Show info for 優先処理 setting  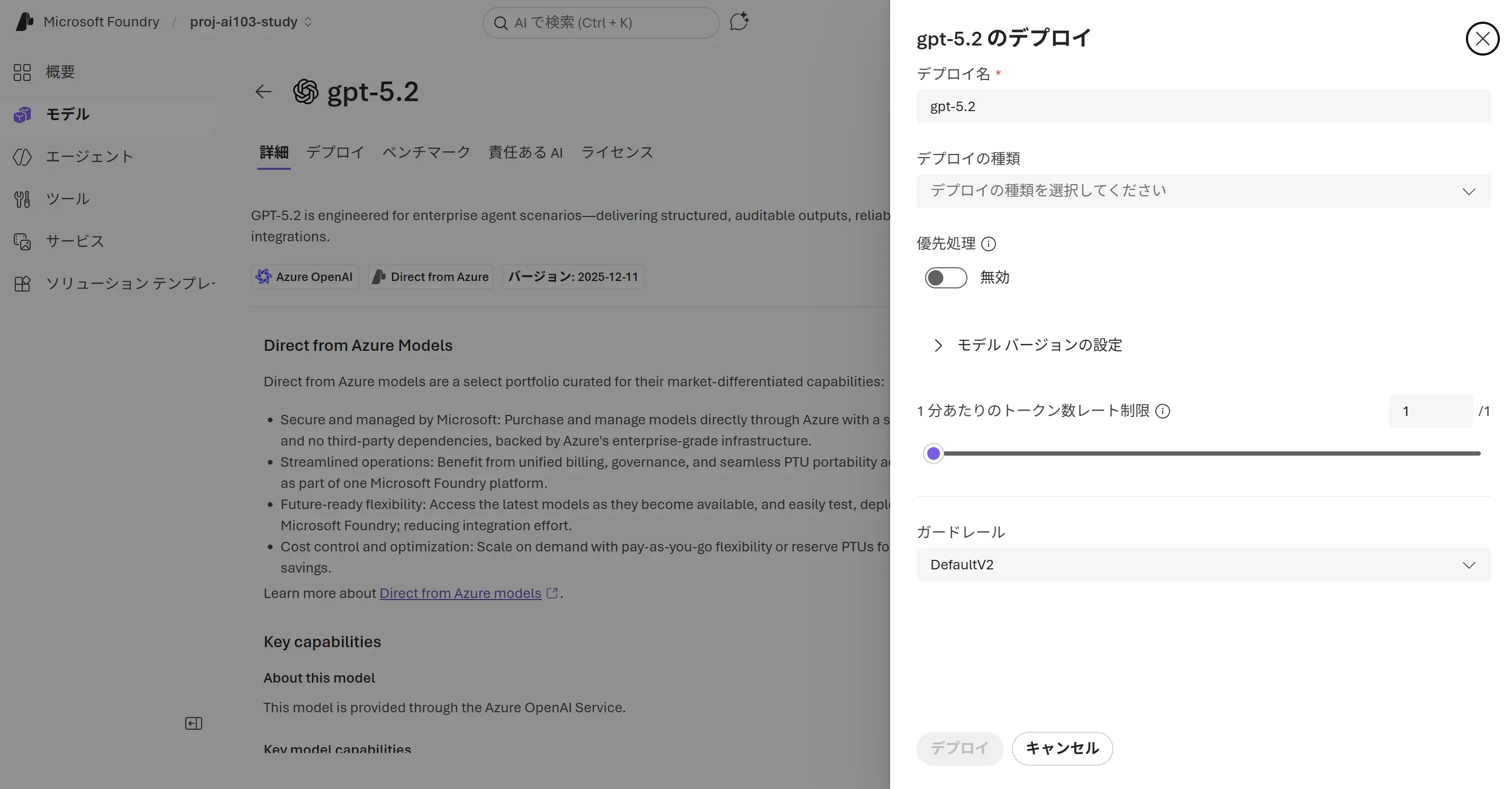[989, 243]
